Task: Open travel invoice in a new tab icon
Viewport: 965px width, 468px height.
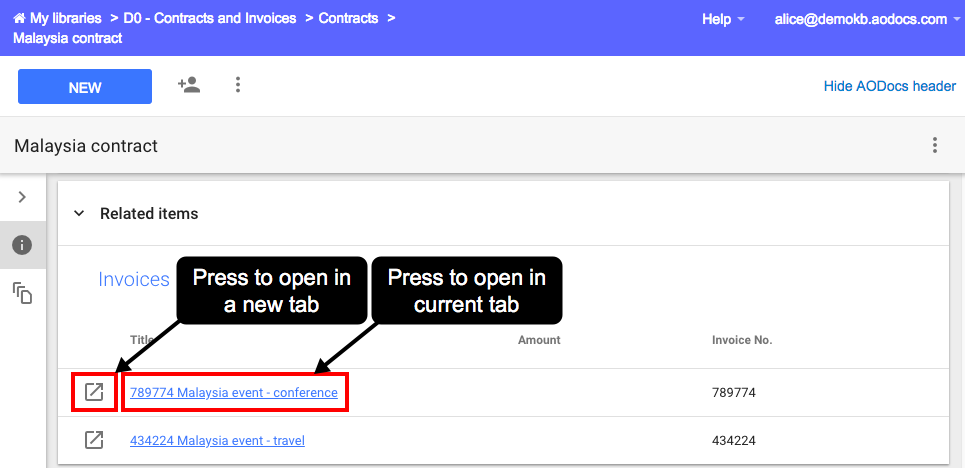Action: click(94, 440)
